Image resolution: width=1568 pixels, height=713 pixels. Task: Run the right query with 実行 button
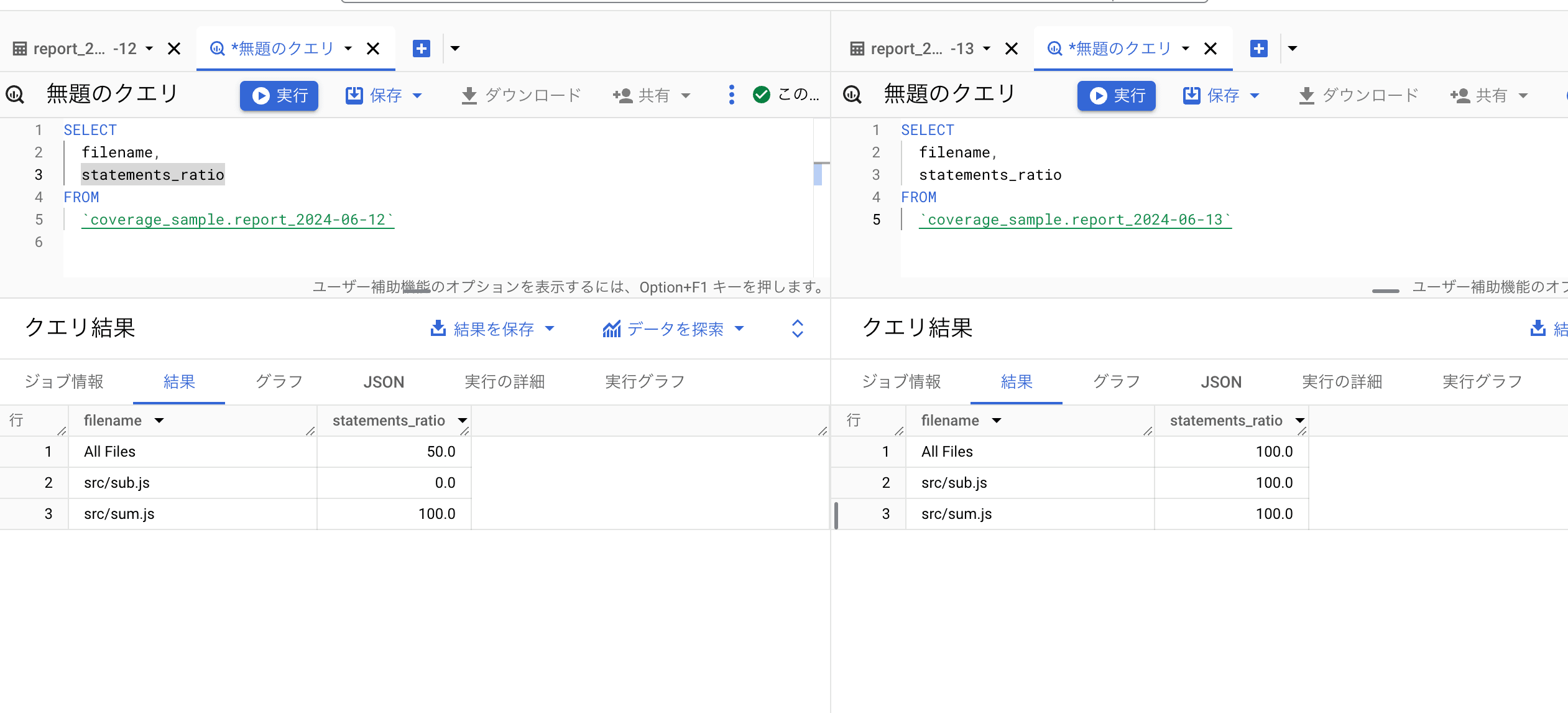[1117, 95]
